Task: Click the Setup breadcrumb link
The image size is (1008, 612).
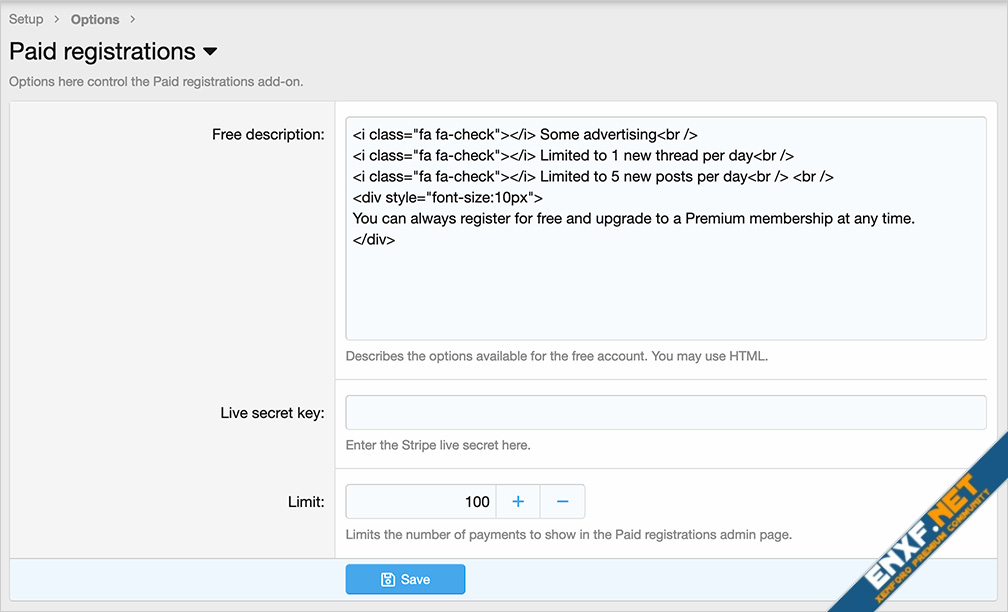Action: pyautogui.click(x=26, y=19)
